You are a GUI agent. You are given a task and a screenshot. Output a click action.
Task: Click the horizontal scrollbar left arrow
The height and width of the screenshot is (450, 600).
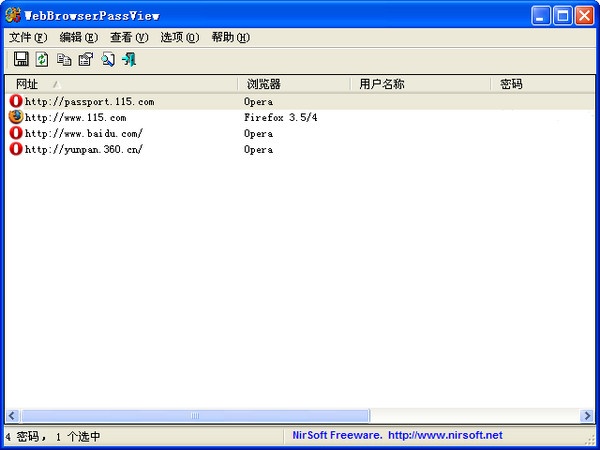point(12,415)
